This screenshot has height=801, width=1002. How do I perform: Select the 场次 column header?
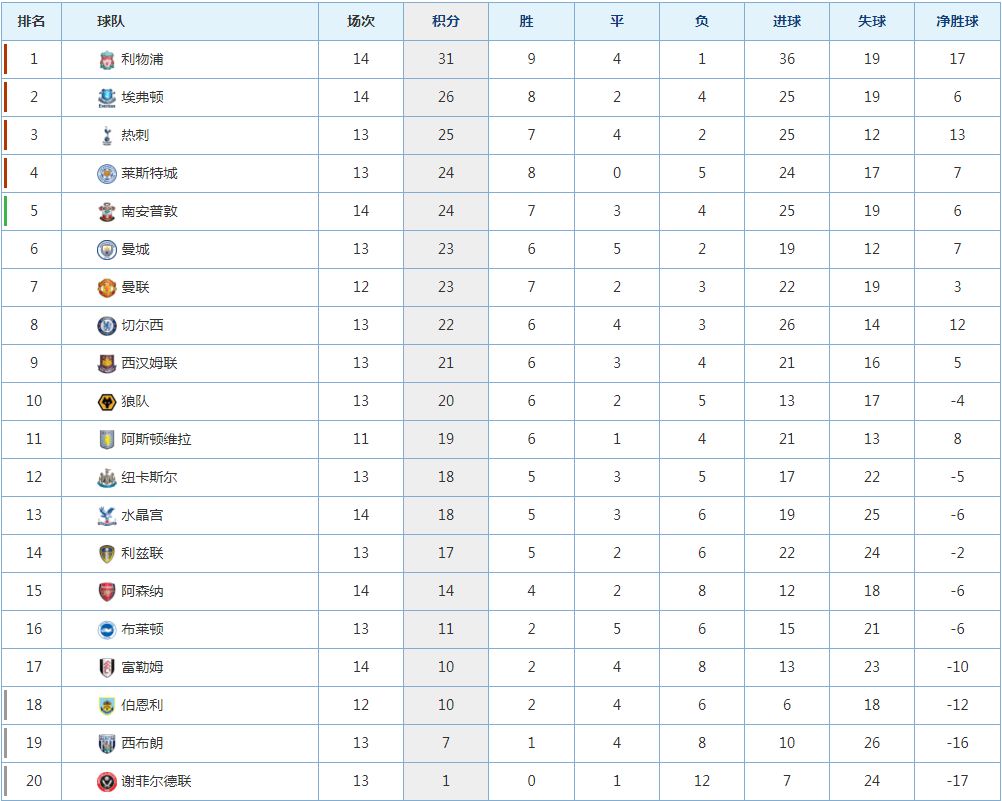[x=360, y=21]
